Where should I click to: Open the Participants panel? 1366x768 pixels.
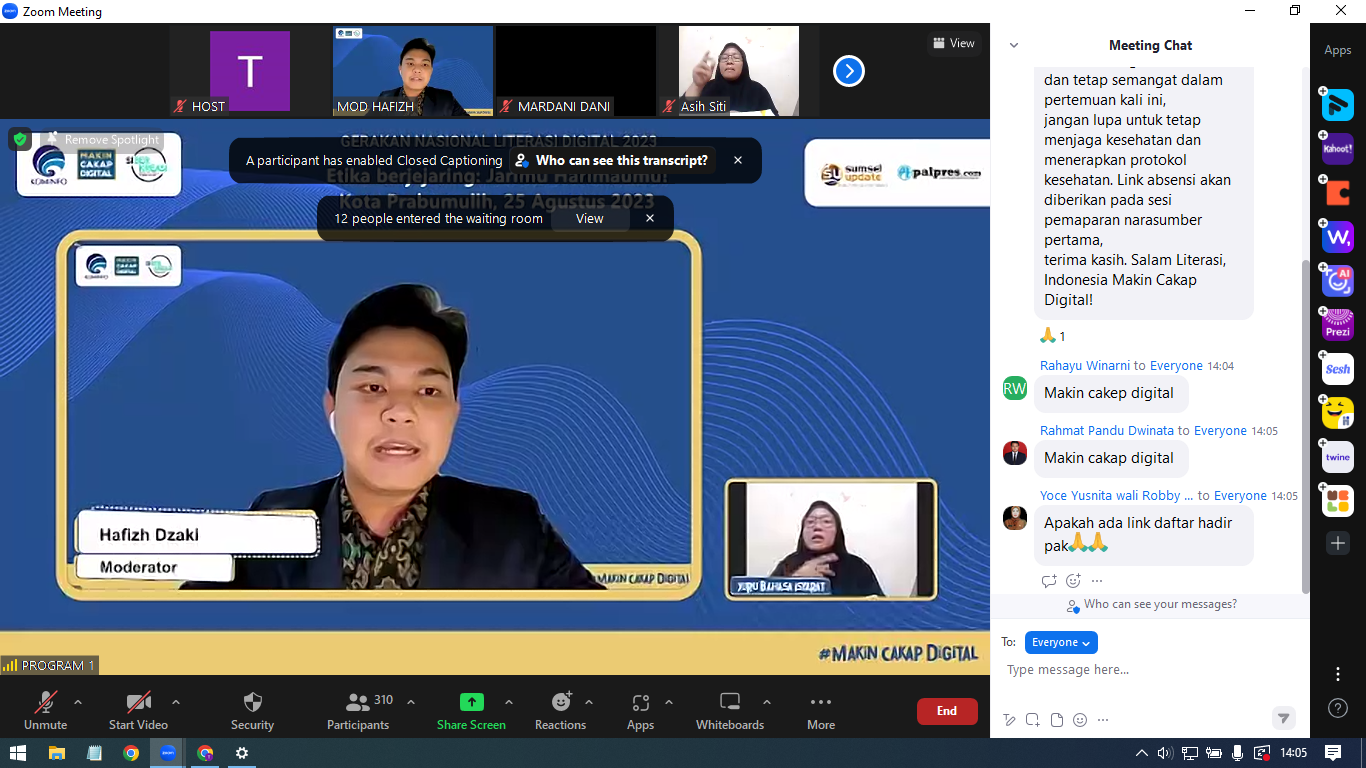[x=358, y=710]
